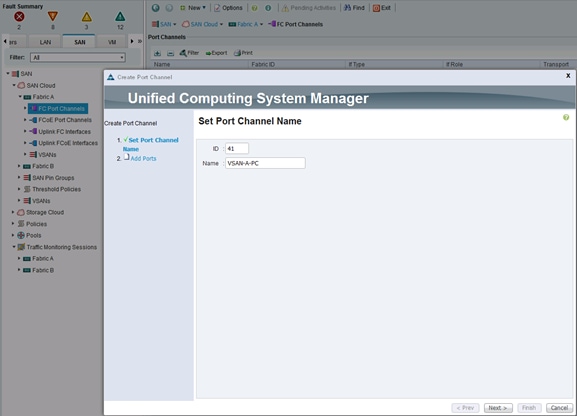Click the major faults orange triangle icon
This screenshot has width=577, height=416.
pos(53,17)
